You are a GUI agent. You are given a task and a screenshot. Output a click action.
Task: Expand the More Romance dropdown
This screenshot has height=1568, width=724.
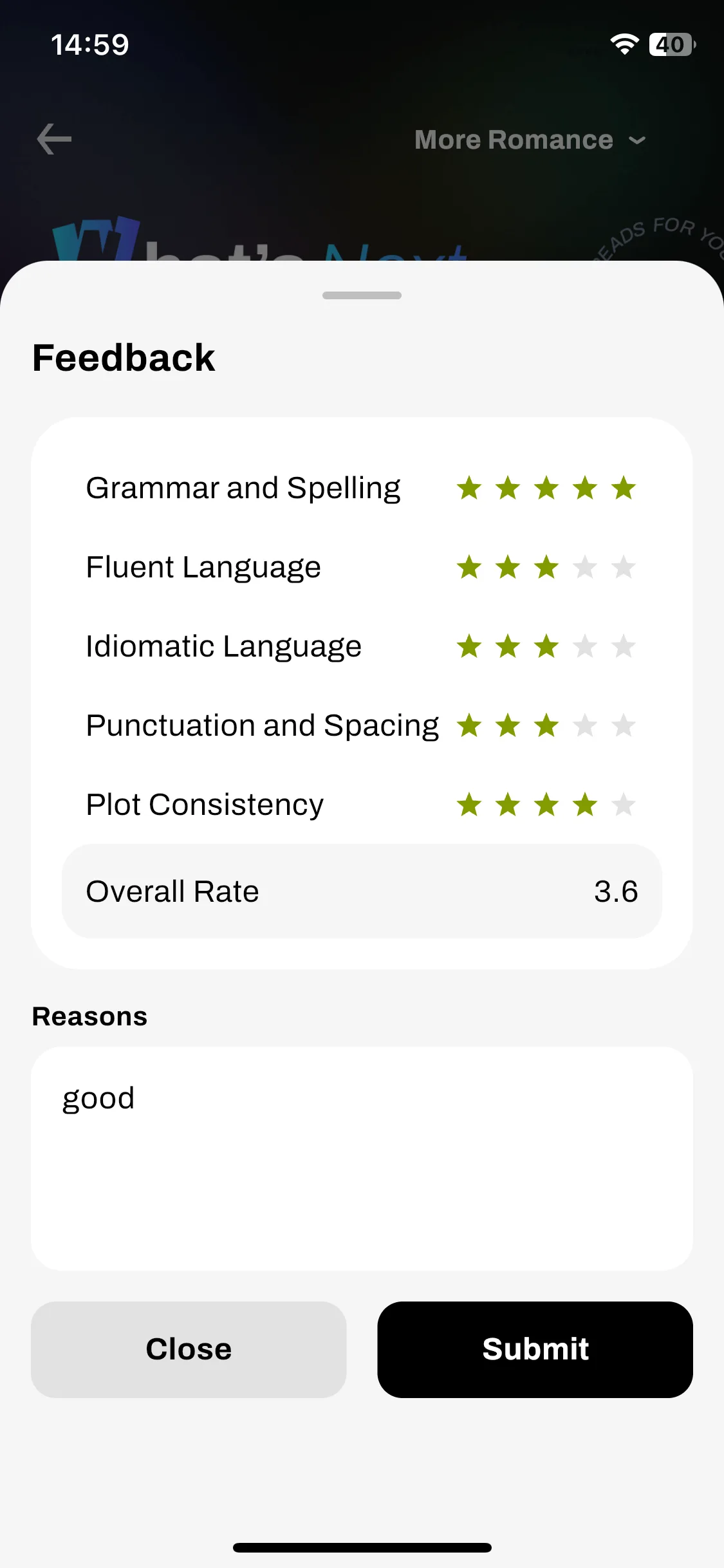tap(530, 140)
